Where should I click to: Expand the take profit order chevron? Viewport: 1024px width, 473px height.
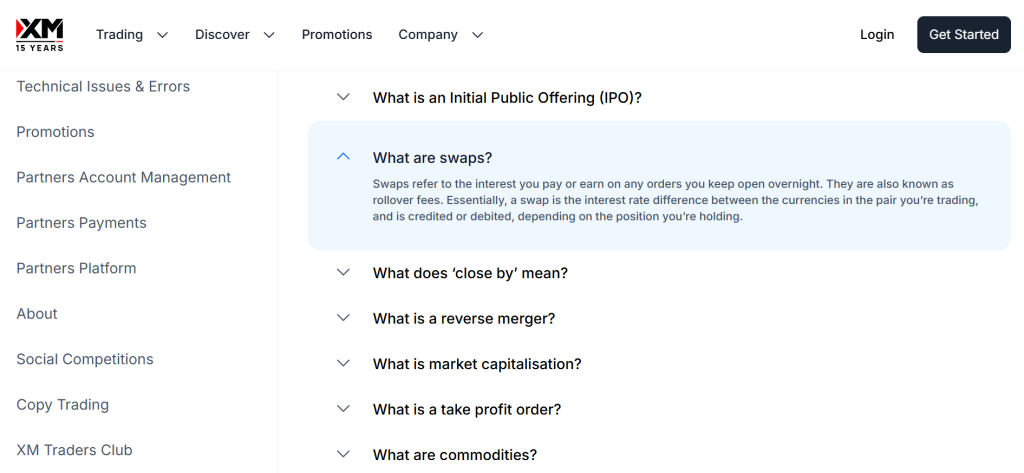(x=344, y=409)
